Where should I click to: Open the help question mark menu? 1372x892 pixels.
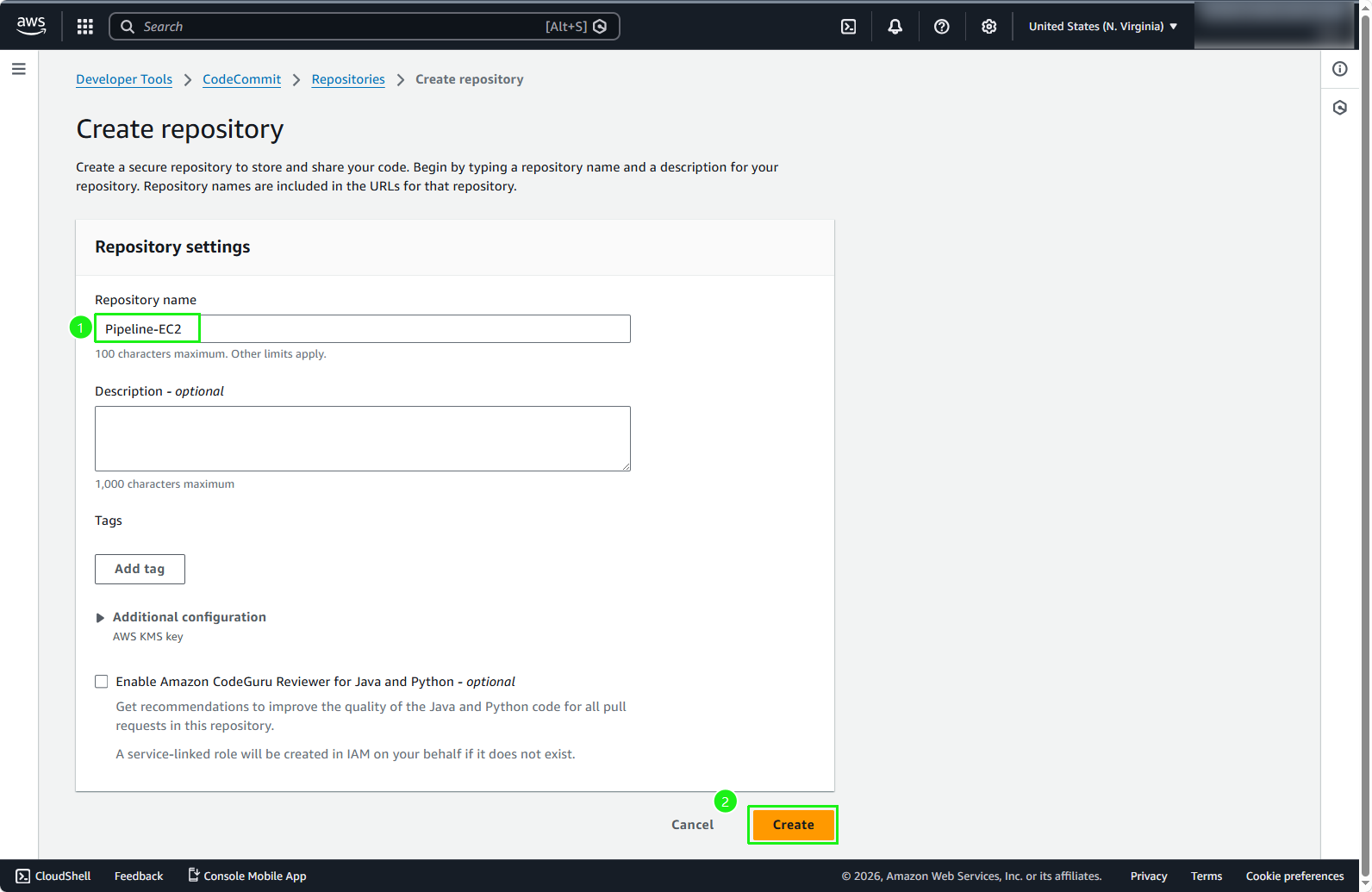[942, 27]
